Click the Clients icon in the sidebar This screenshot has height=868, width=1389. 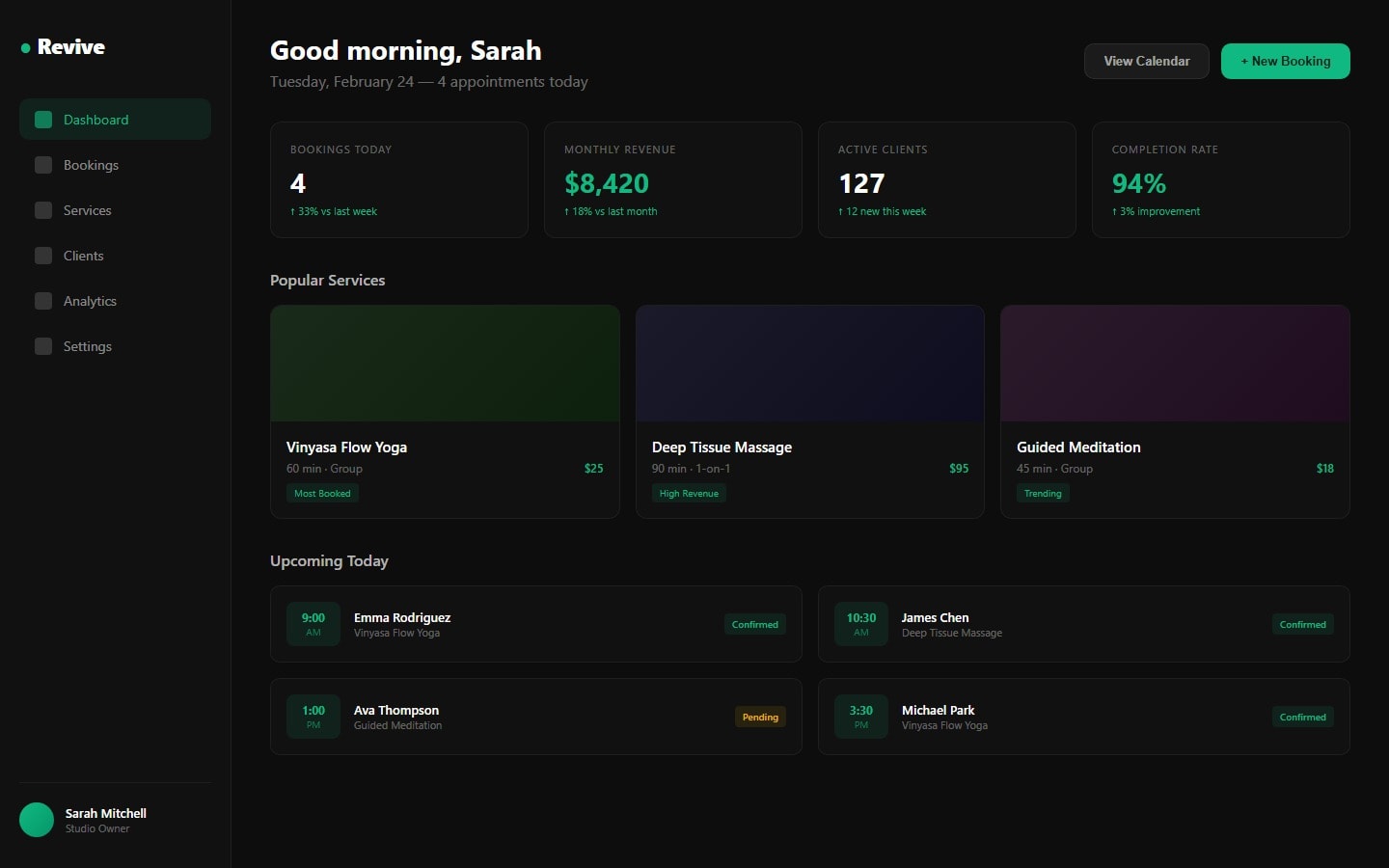click(43, 256)
